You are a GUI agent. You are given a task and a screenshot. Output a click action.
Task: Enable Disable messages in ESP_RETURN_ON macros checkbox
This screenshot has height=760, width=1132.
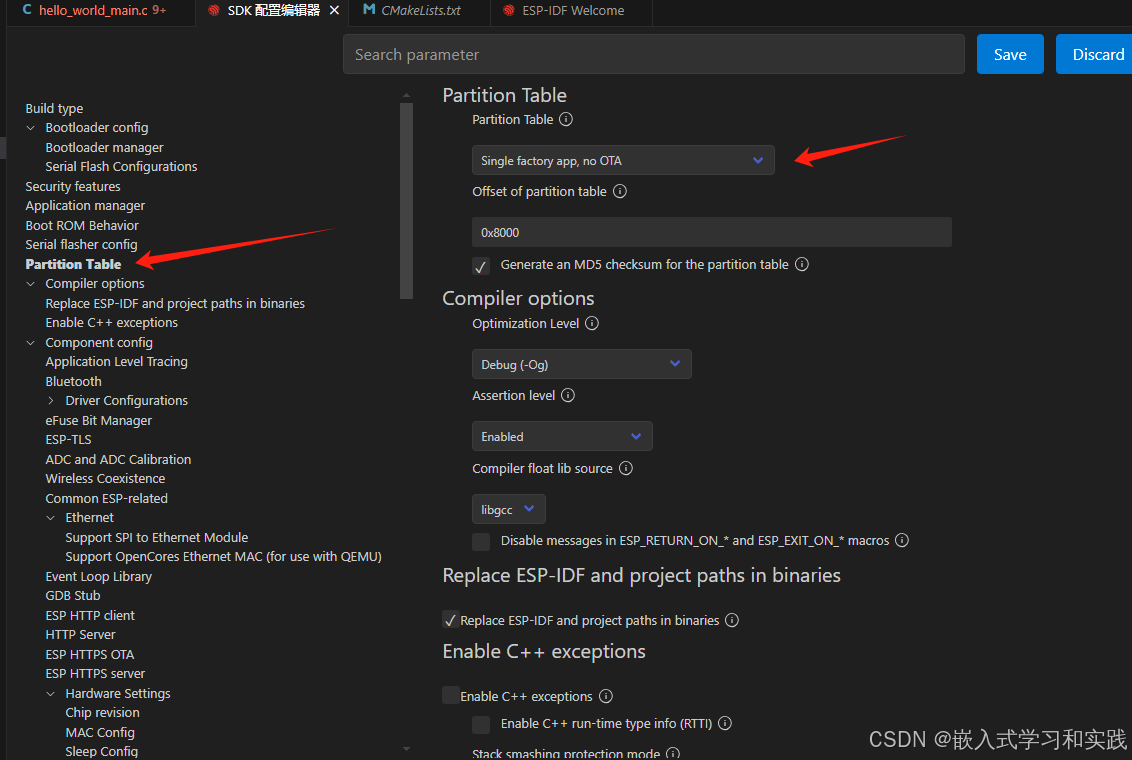481,541
